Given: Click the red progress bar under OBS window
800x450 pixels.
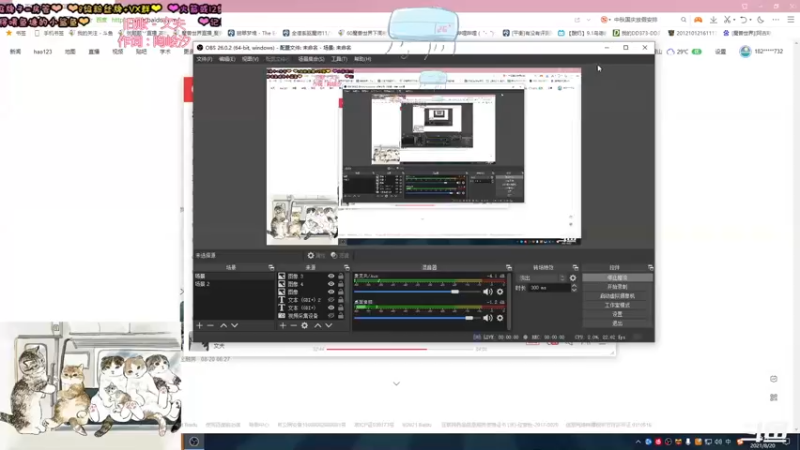Looking at the screenshot, I should pyautogui.click(x=377, y=349).
